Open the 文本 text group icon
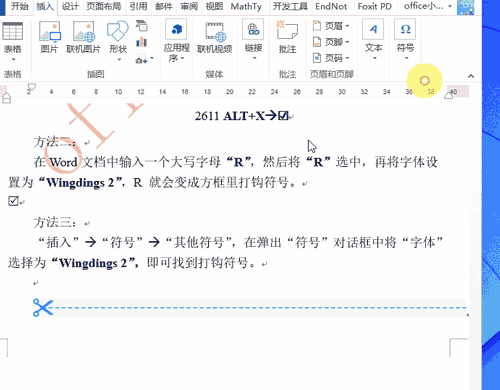 coord(373,29)
